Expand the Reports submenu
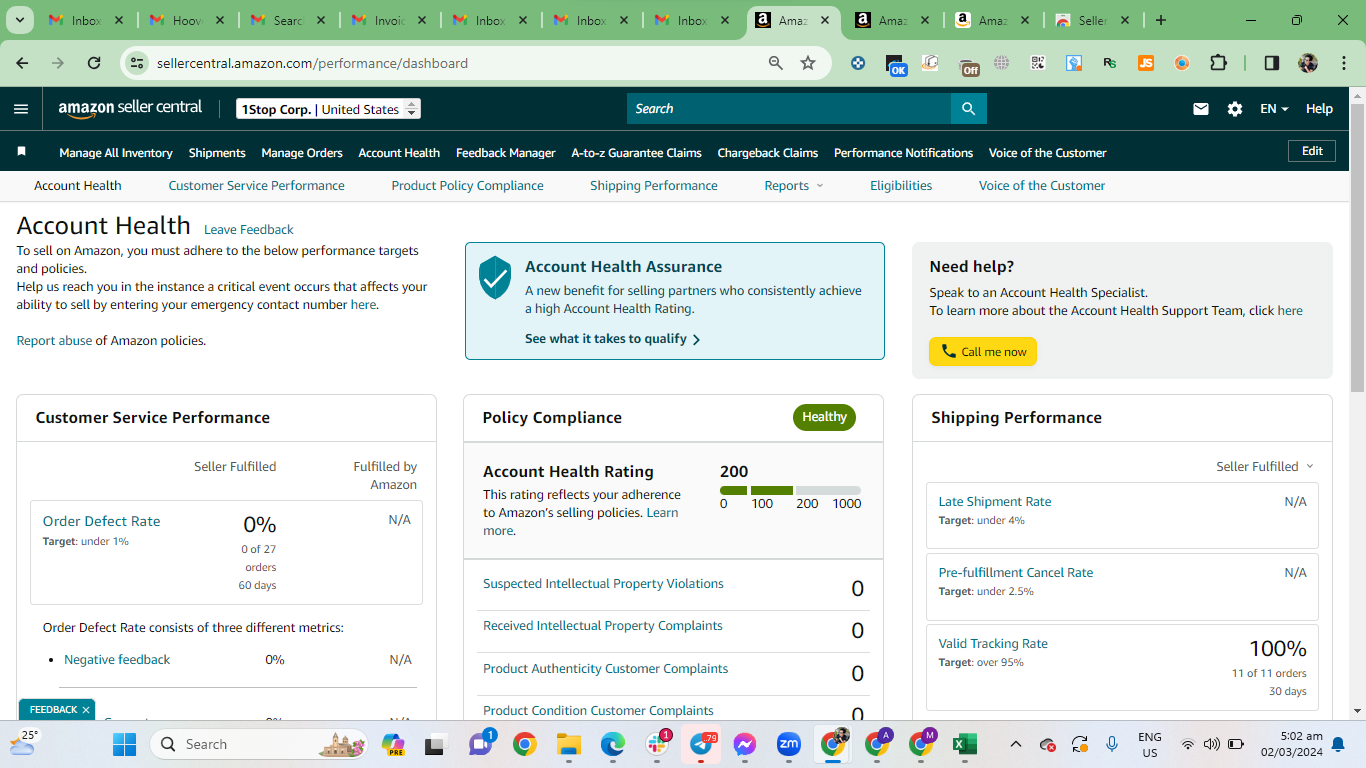Screen dimensions: 1366x768 pyautogui.click(x=794, y=186)
